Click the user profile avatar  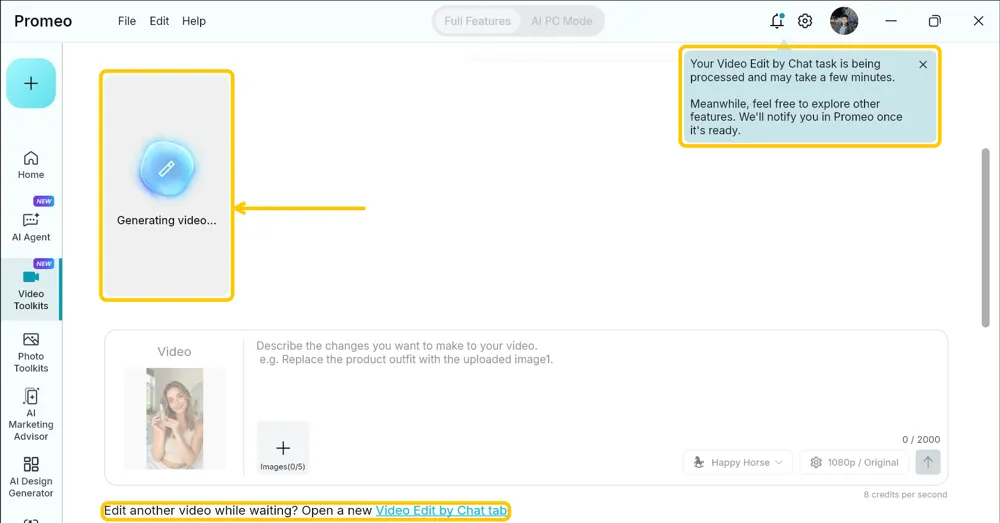844,21
